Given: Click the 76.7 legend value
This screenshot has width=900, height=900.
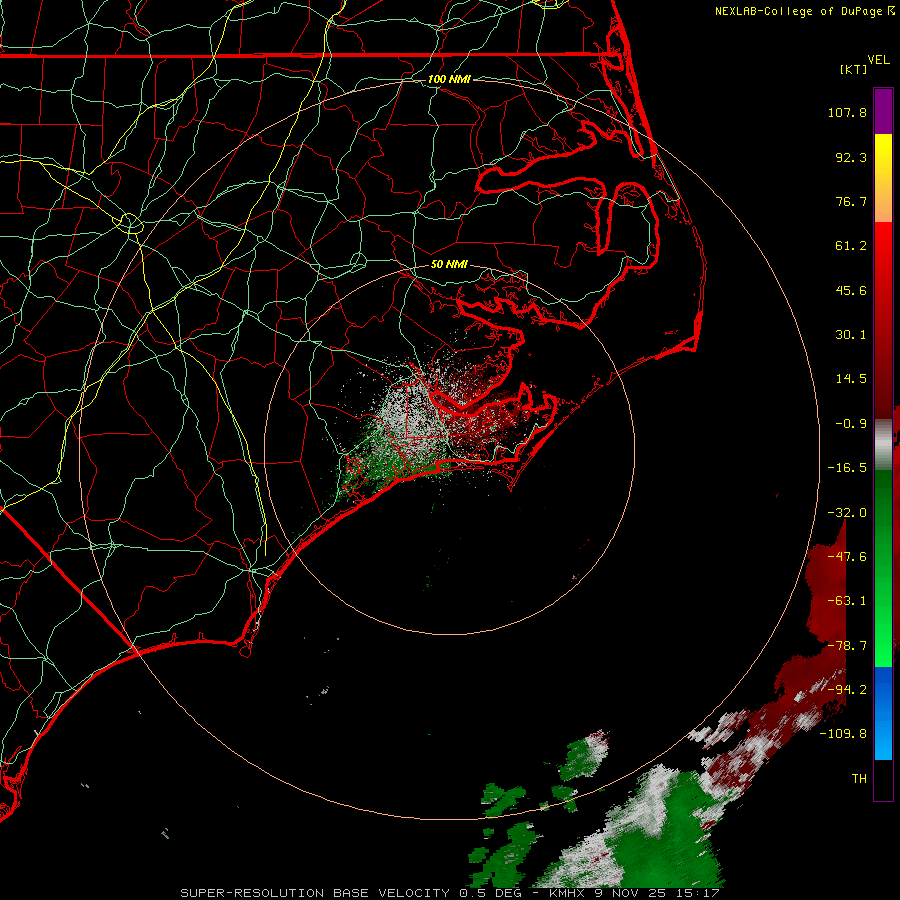Looking at the screenshot, I should click(851, 201).
